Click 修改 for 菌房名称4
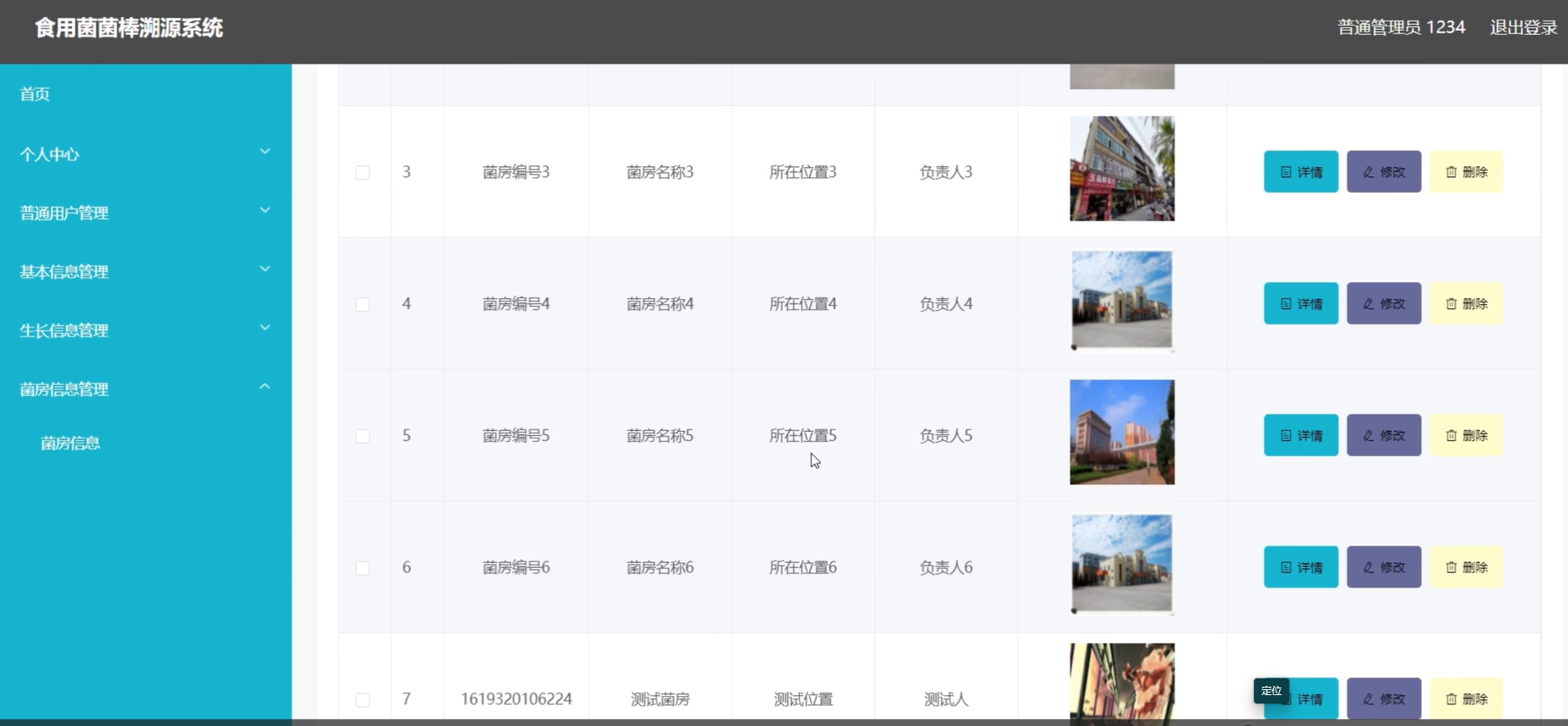1568x726 pixels. pos(1383,303)
